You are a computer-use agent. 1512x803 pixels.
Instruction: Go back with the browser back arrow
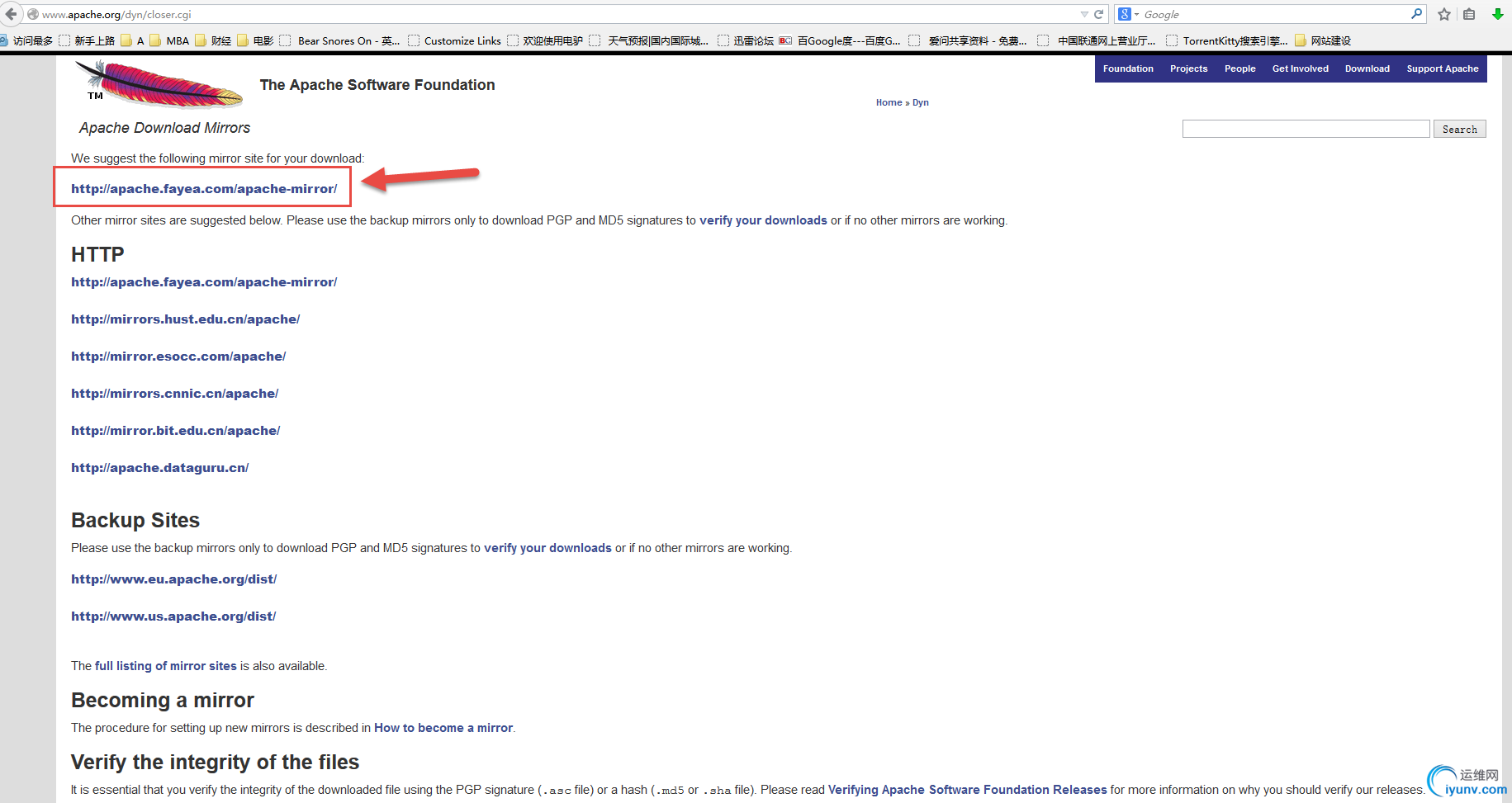pyautogui.click(x=11, y=14)
